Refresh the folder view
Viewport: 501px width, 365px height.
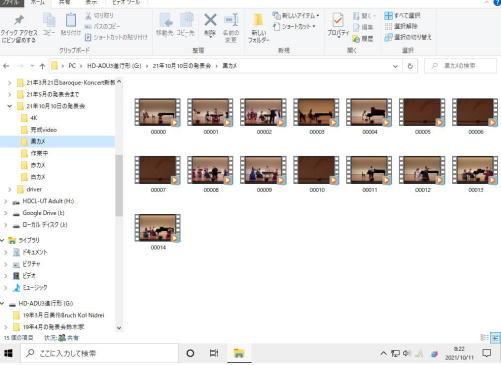[x=410, y=66]
